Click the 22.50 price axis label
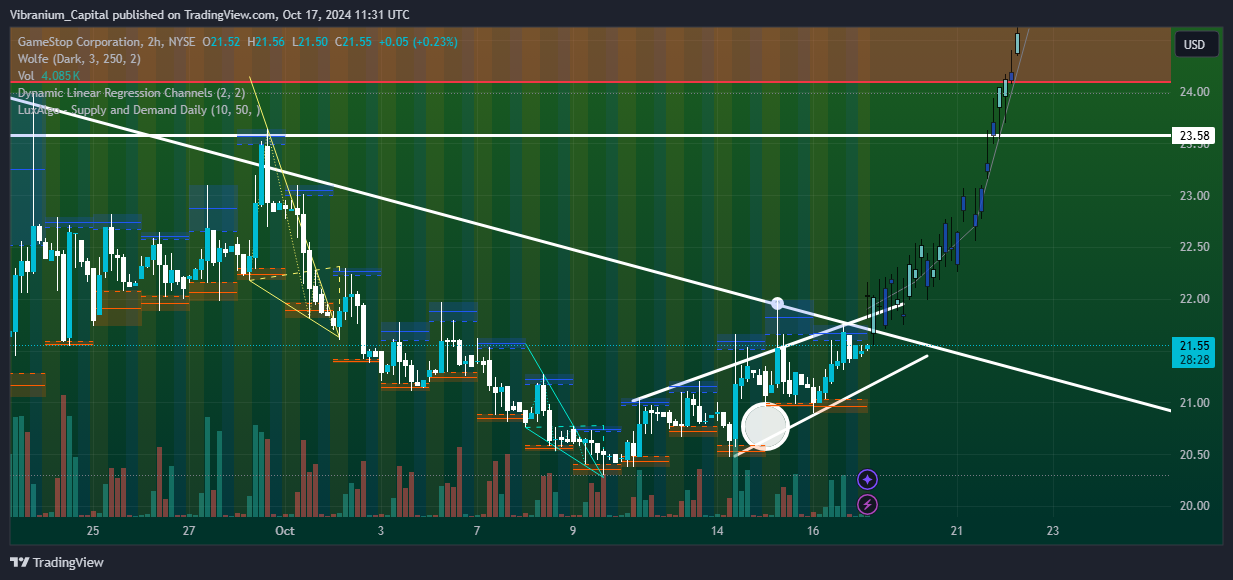Image resolution: width=1233 pixels, height=580 pixels. tap(1195, 247)
